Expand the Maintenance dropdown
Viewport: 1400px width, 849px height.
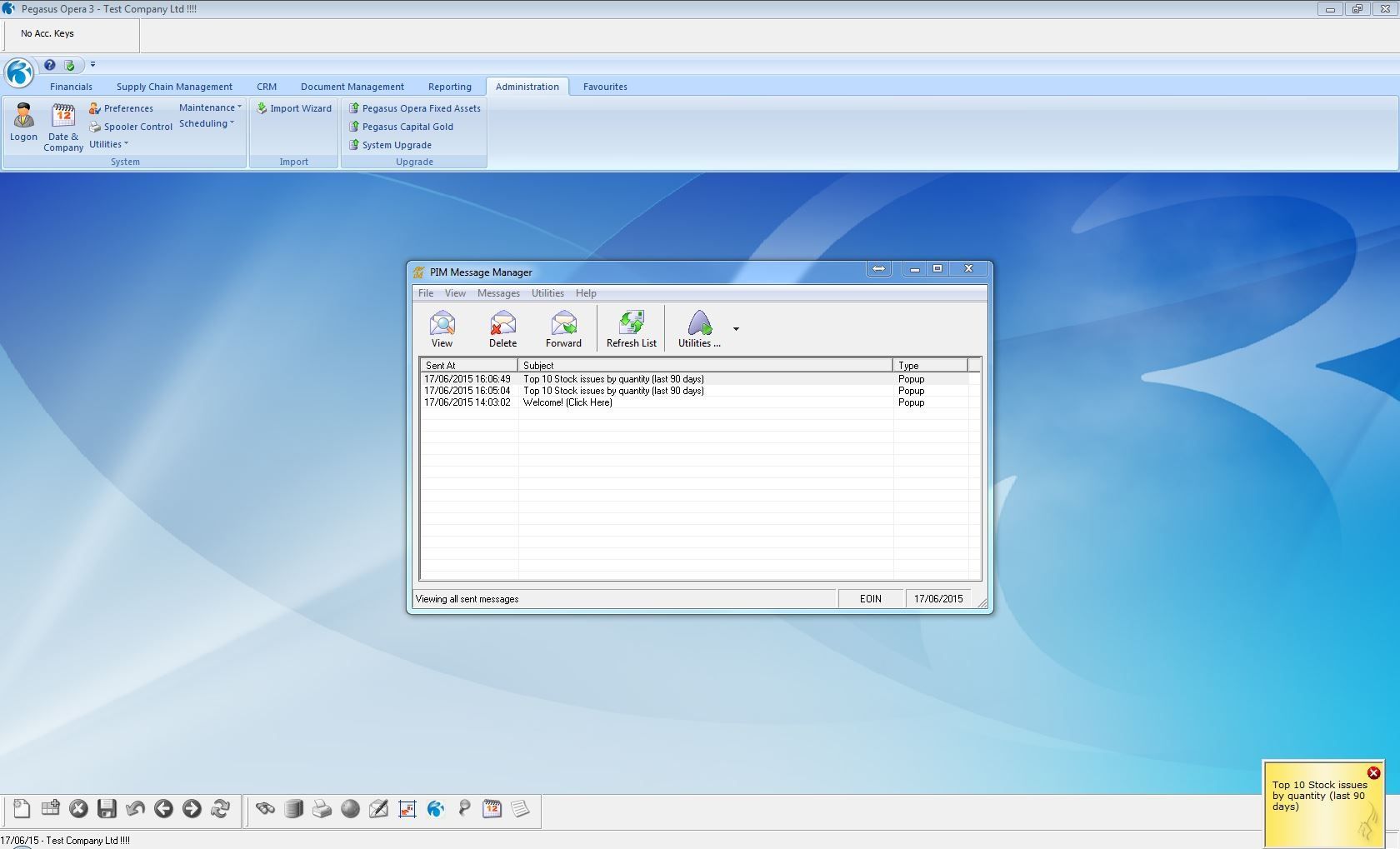[210, 107]
